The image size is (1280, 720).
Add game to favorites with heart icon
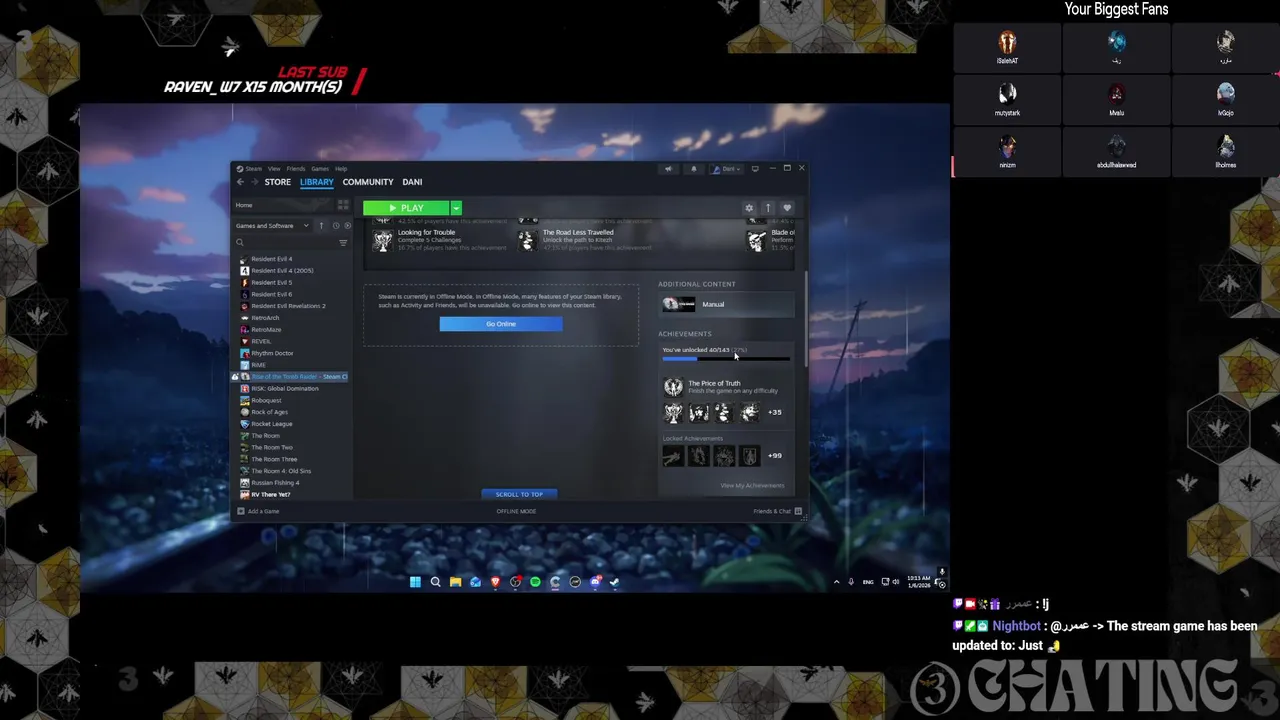[x=787, y=208]
